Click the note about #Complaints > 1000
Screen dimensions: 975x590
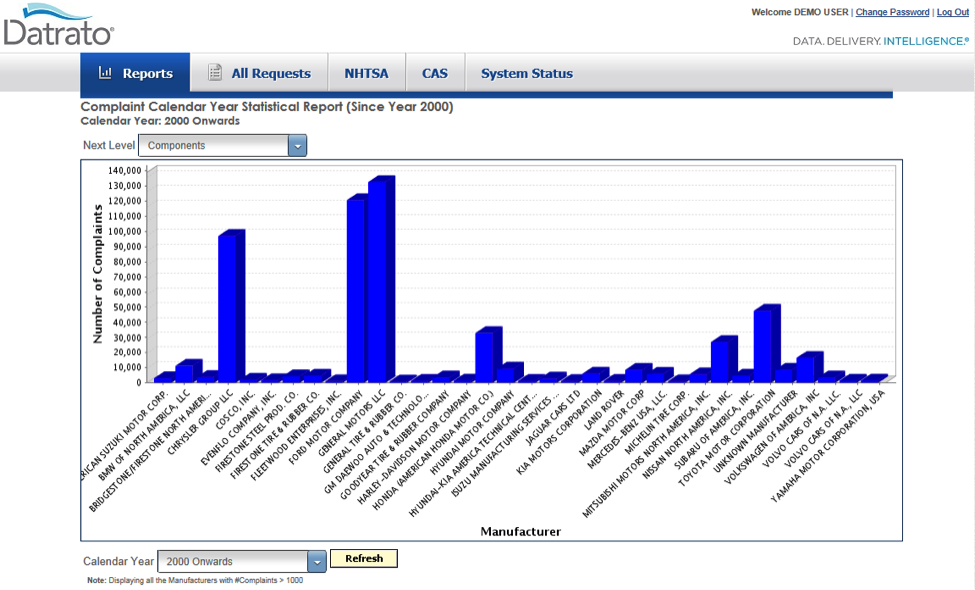click(195, 580)
